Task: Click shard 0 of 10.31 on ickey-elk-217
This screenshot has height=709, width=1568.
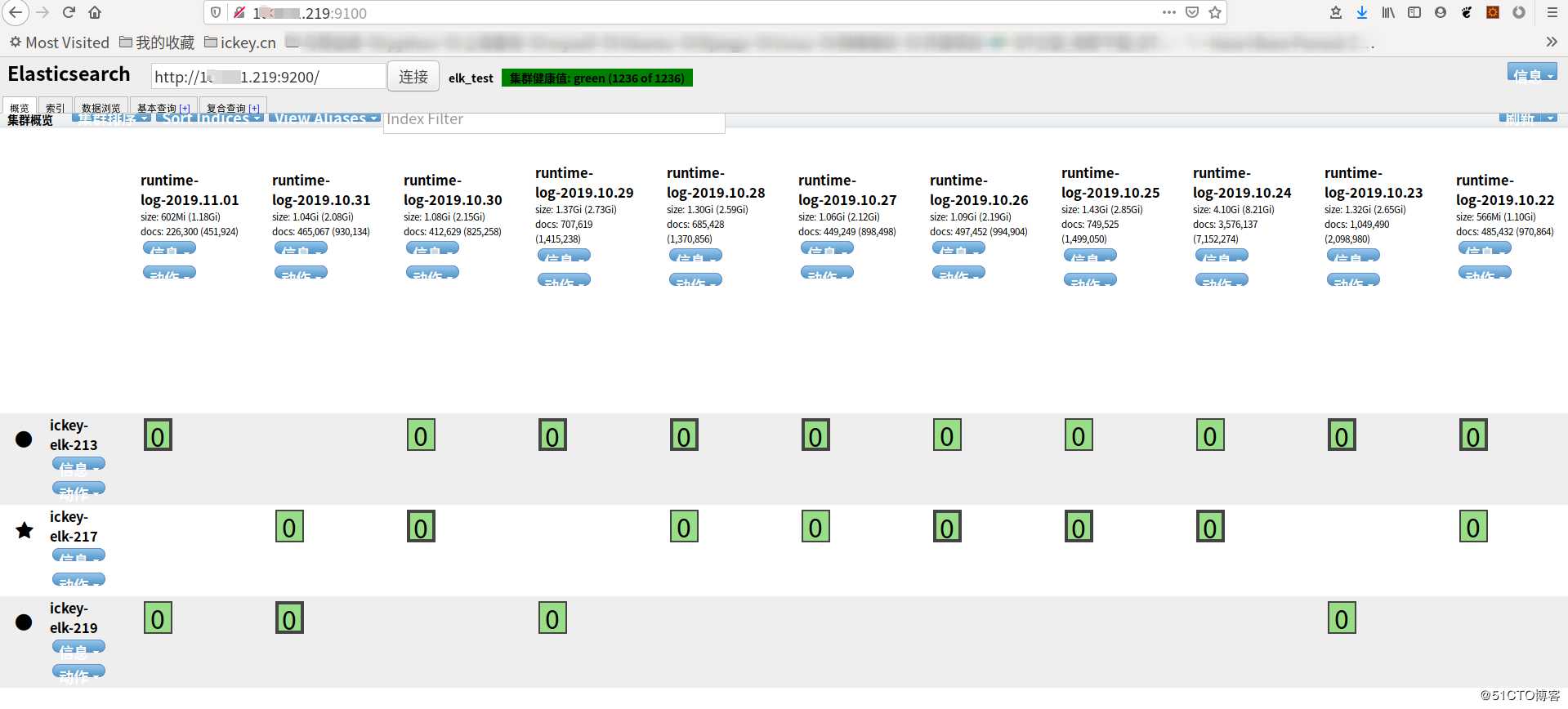Action: tap(289, 527)
